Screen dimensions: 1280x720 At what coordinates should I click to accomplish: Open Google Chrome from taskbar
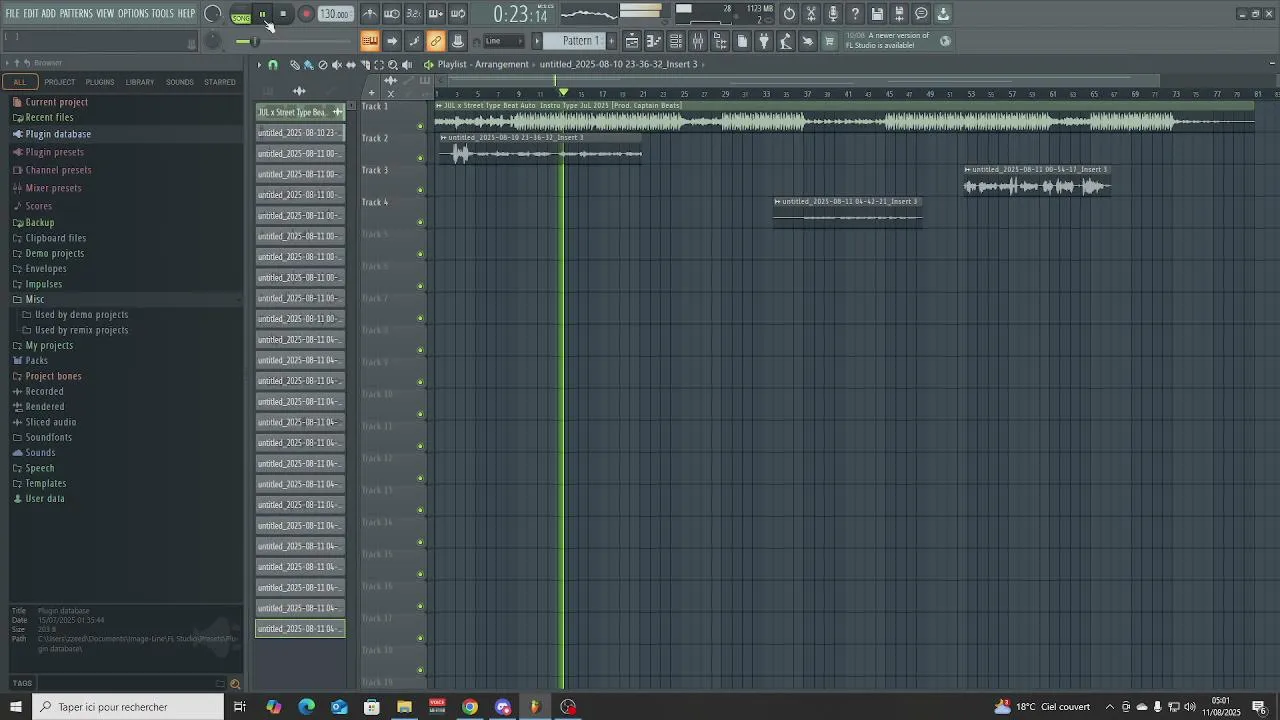[470, 707]
